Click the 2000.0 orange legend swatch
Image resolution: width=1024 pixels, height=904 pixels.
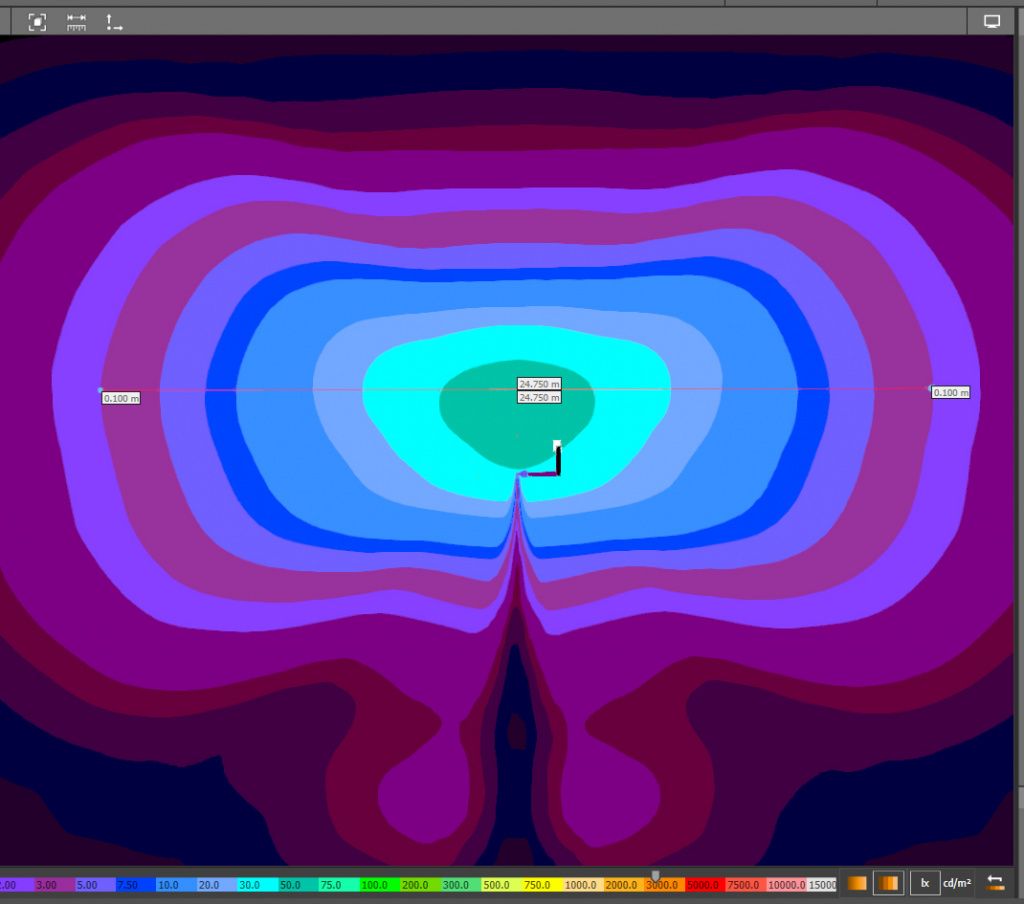624,884
